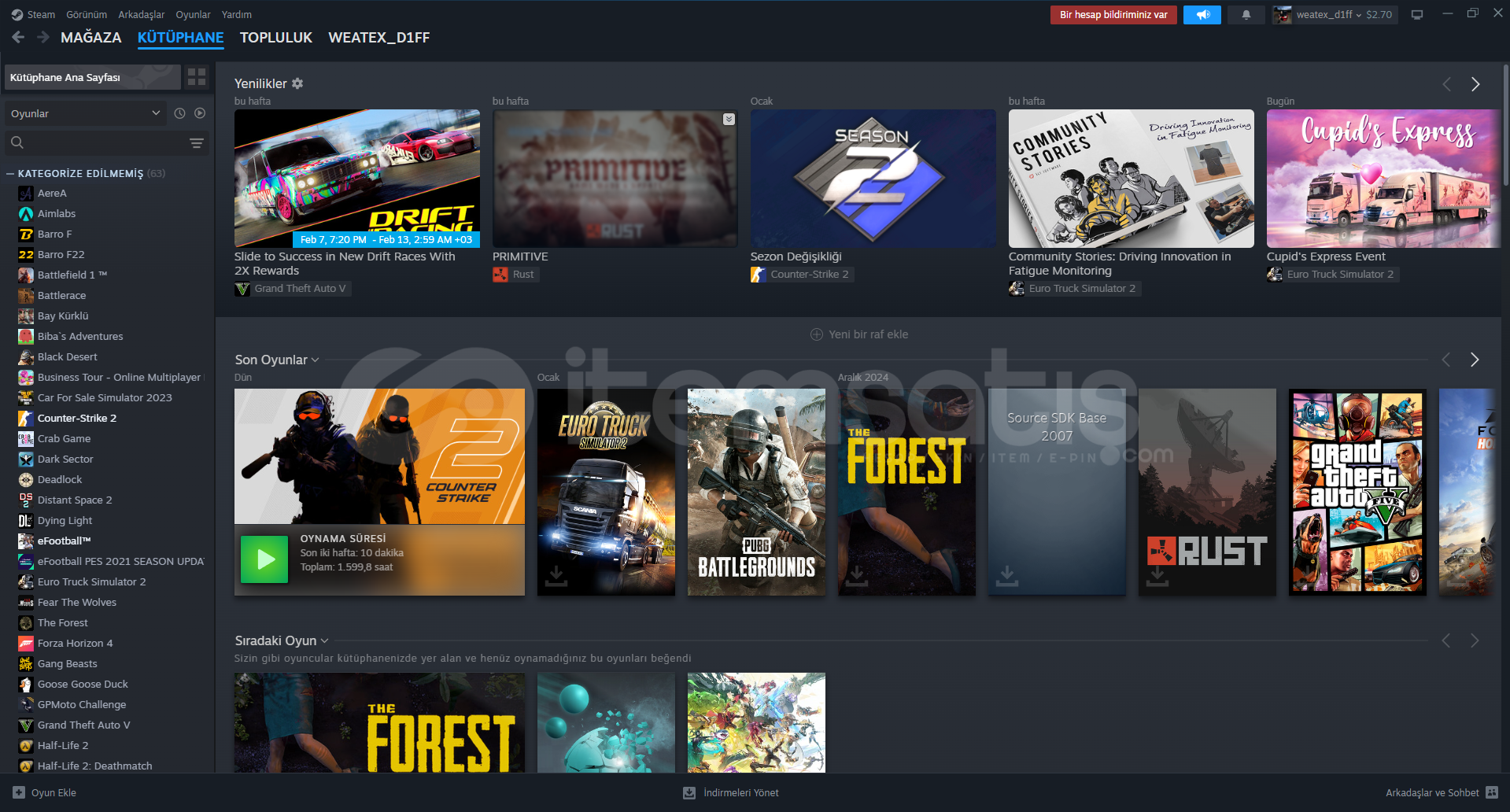Select Euro Truck Simulator 2 in sidebar

91,581
